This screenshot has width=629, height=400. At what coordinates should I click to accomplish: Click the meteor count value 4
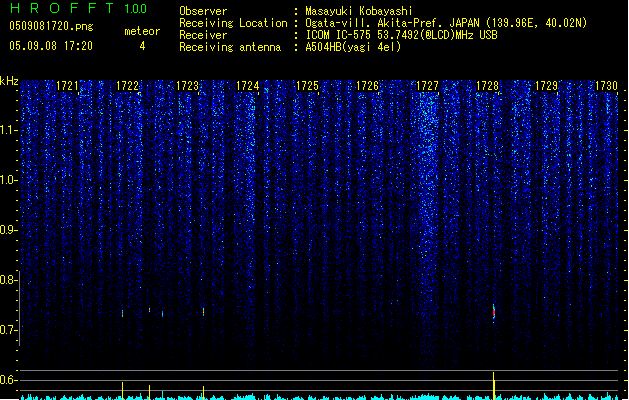142,46
